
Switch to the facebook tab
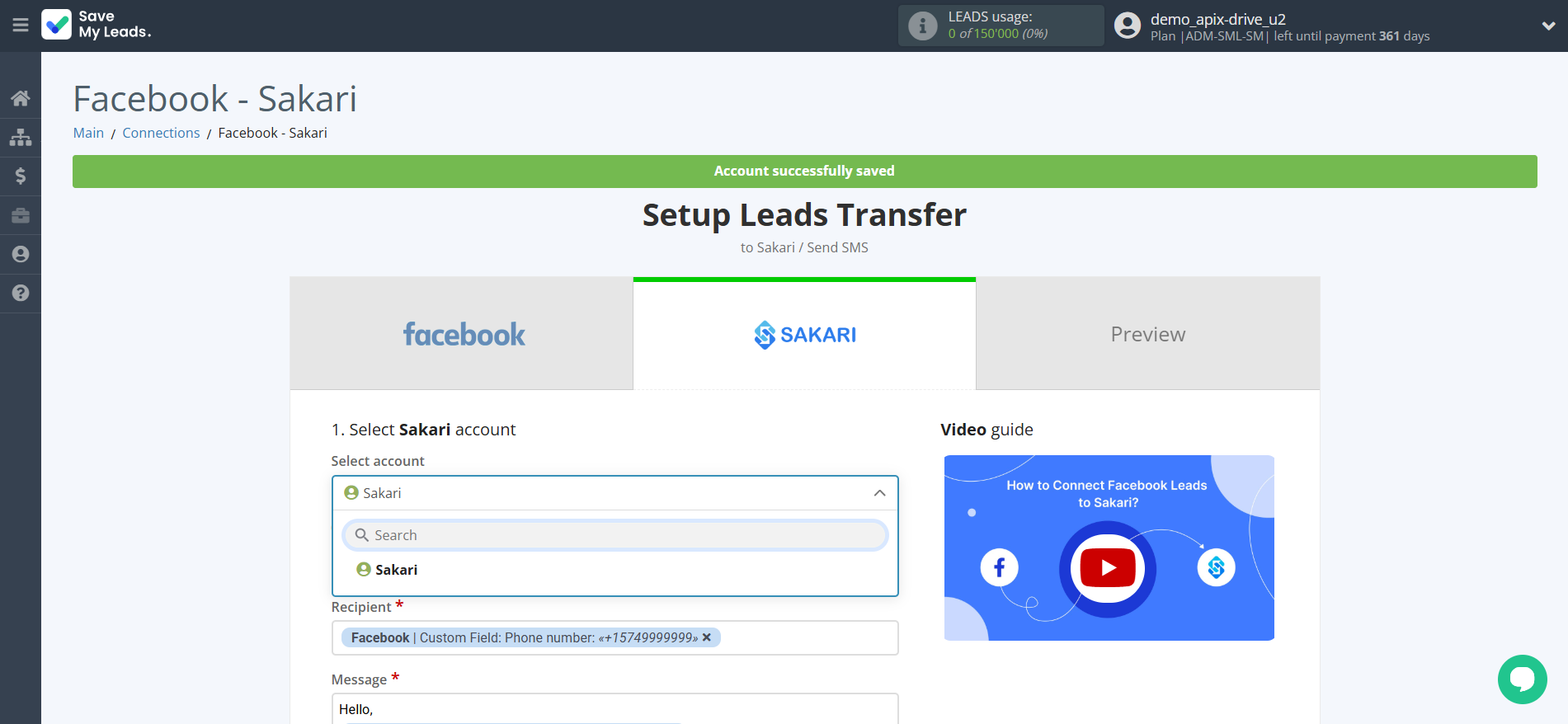(462, 334)
